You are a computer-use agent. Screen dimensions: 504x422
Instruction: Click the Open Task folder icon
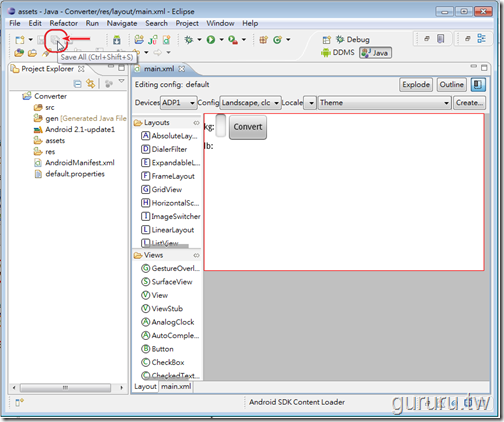pyautogui.click(x=32, y=53)
